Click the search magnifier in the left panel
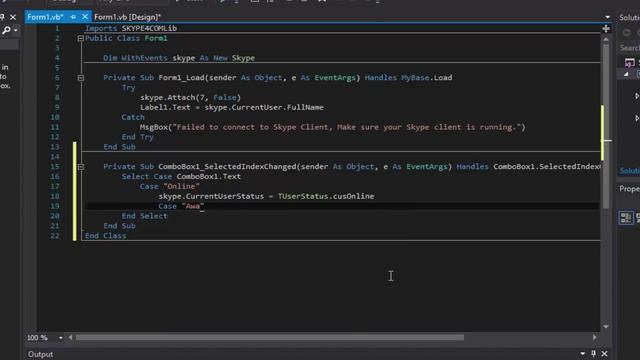640x360 pixels. pyautogui.click(x=6, y=30)
